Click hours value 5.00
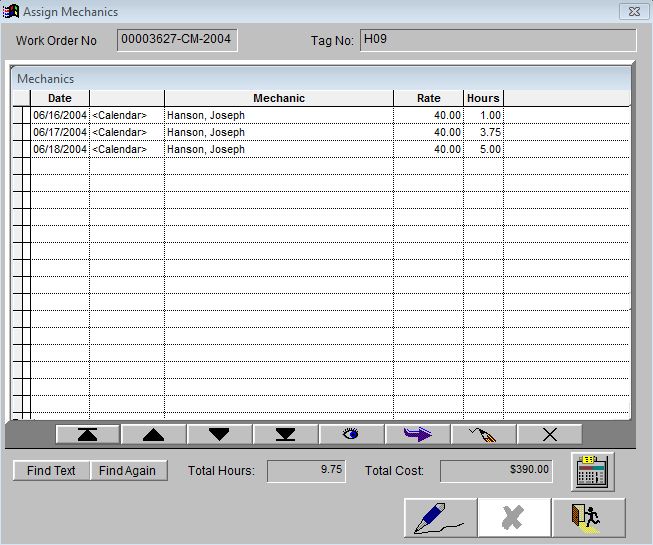Image resolution: width=653 pixels, height=545 pixels. [484, 149]
